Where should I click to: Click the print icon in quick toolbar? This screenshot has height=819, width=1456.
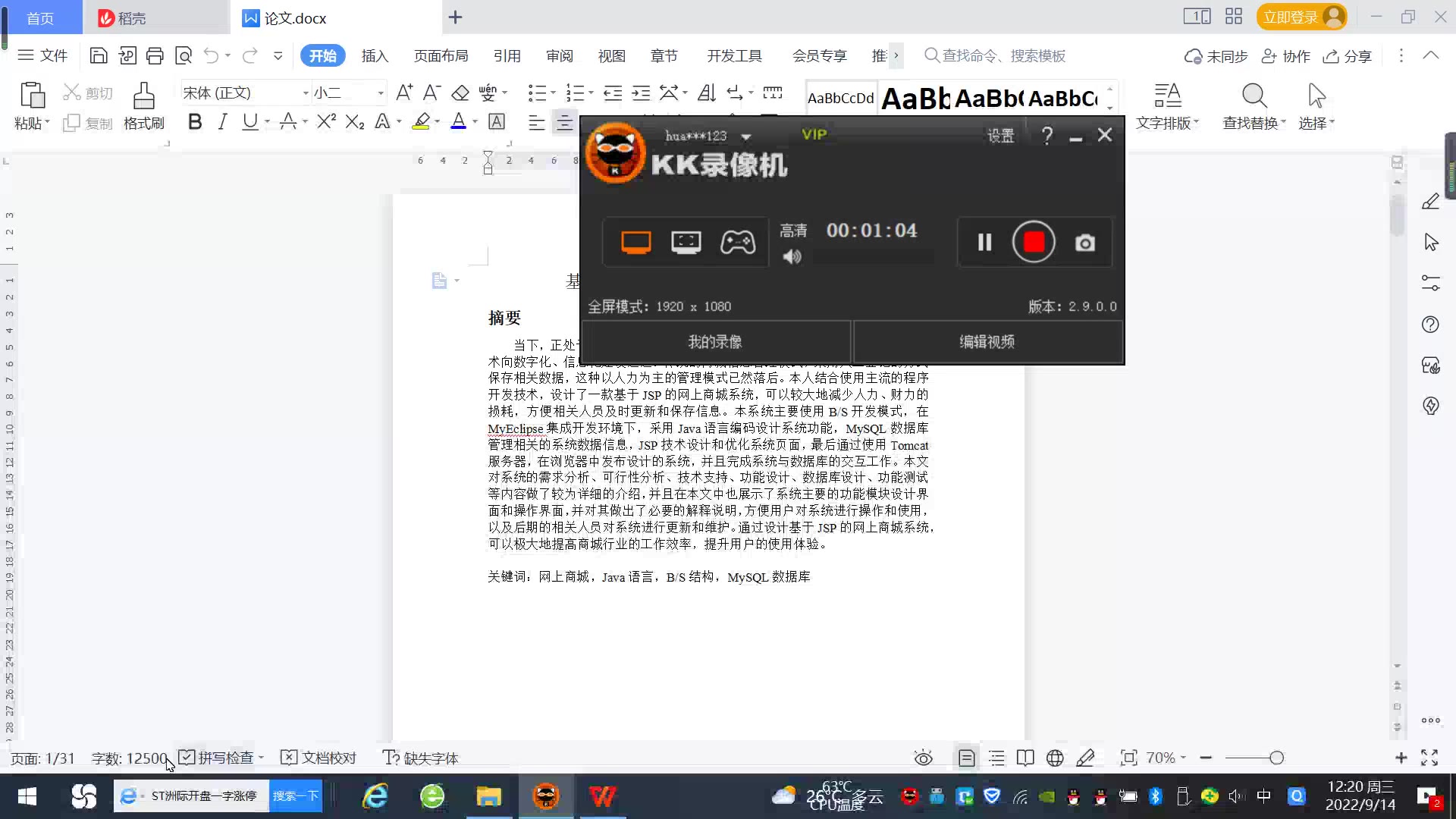tap(155, 55)
